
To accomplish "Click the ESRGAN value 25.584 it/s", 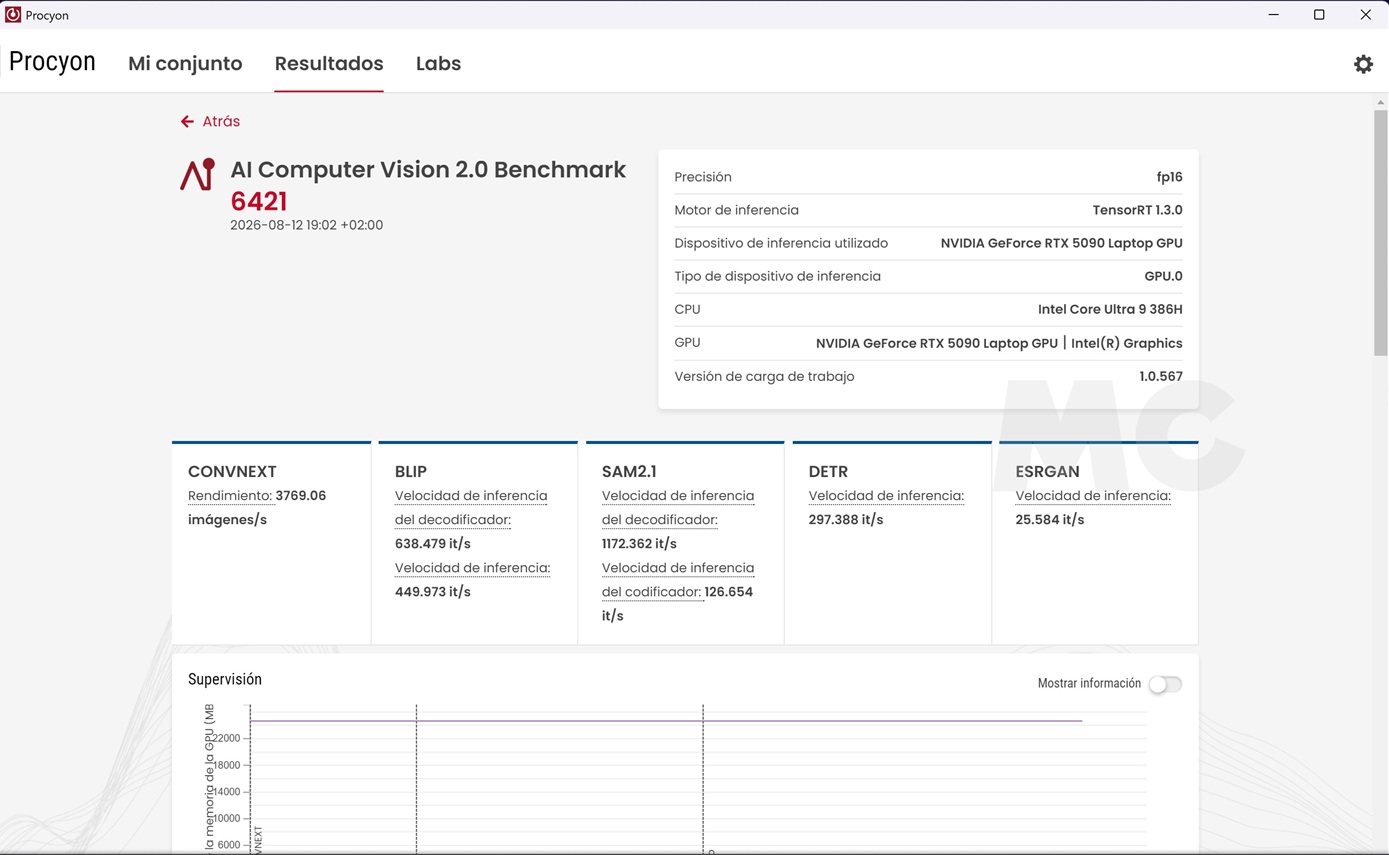I will pyautogui.click(x=1050, y=520).
